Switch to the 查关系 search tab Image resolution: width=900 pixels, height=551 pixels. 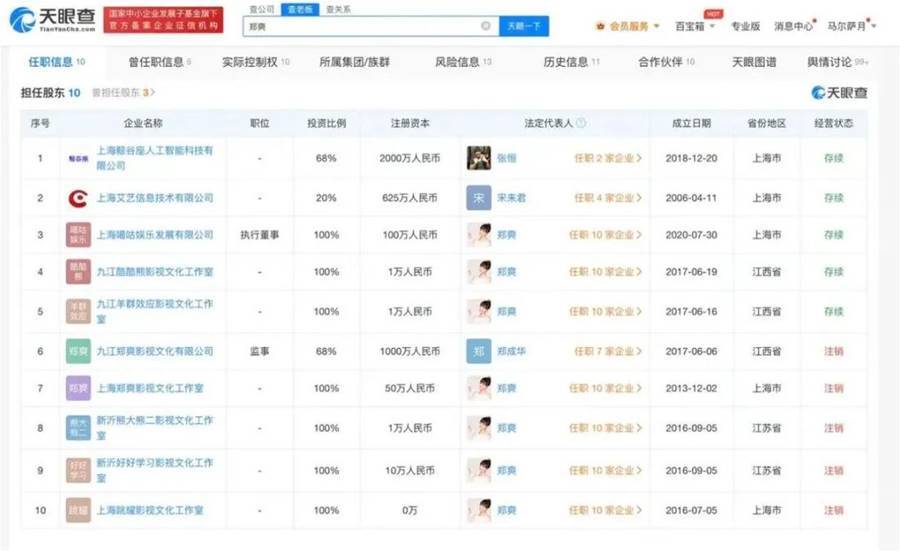tap(338, 9)
